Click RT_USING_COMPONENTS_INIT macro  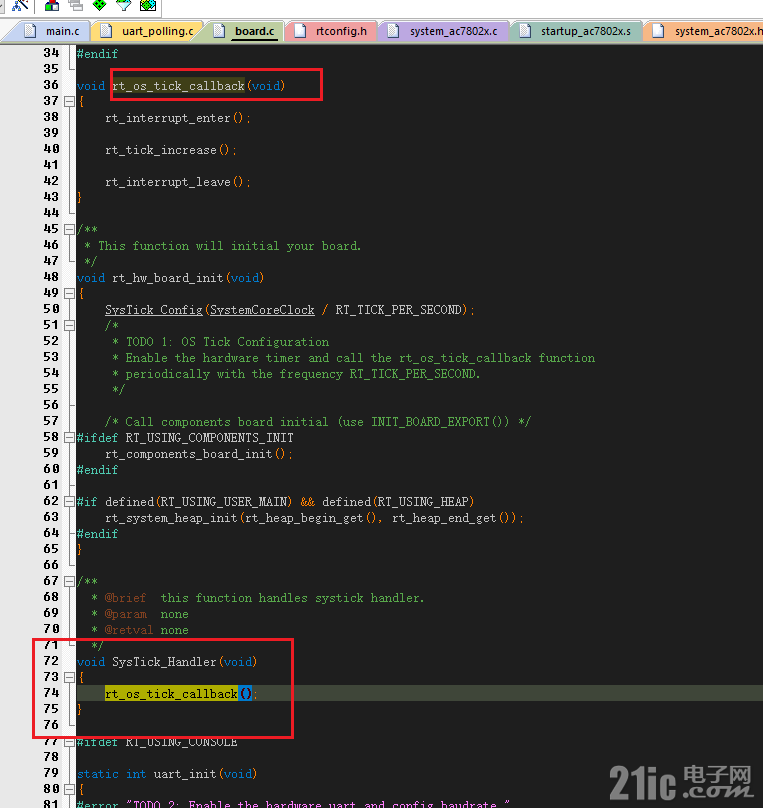[209, 437]
